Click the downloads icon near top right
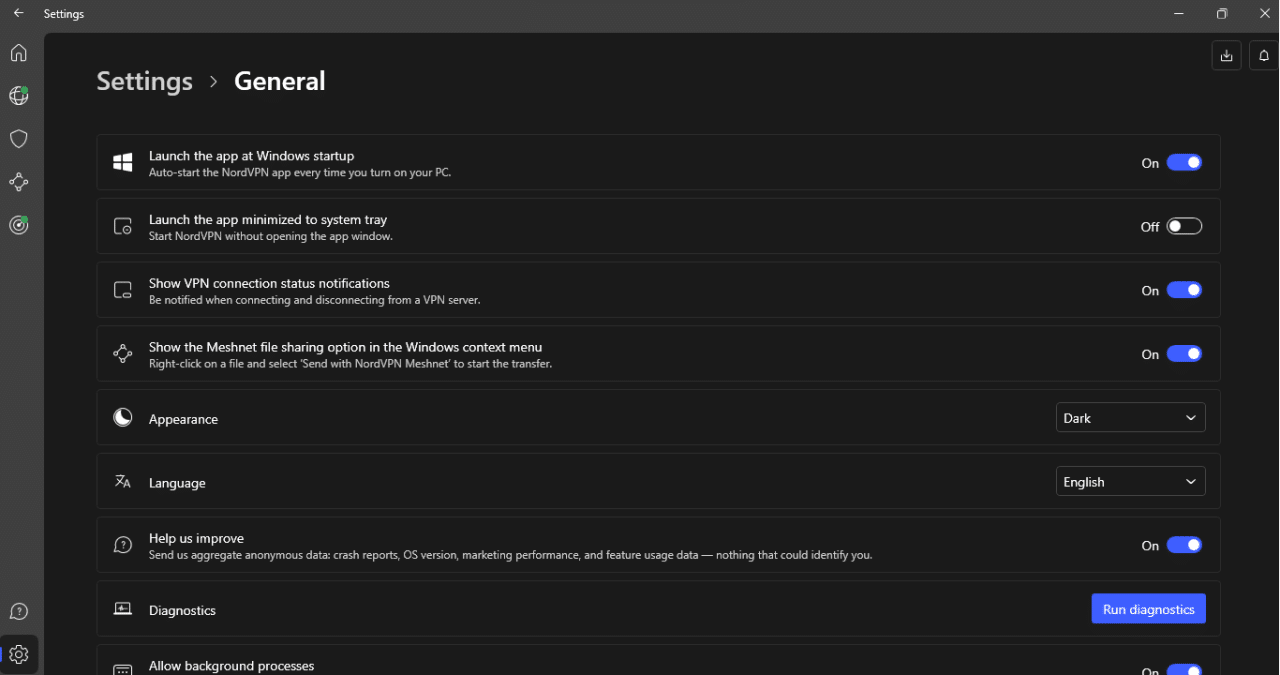Viewport: 1280px width, 675px height. pos(1226,55)
